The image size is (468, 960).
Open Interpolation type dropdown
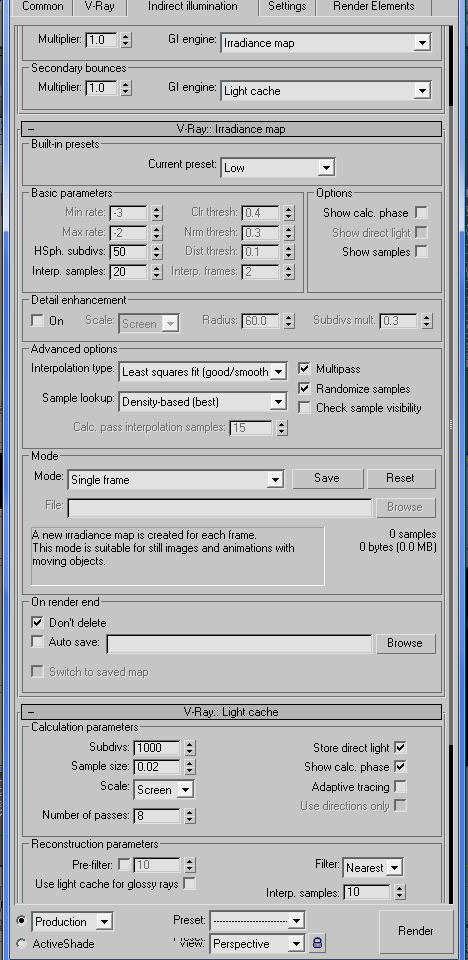(202, 371)
